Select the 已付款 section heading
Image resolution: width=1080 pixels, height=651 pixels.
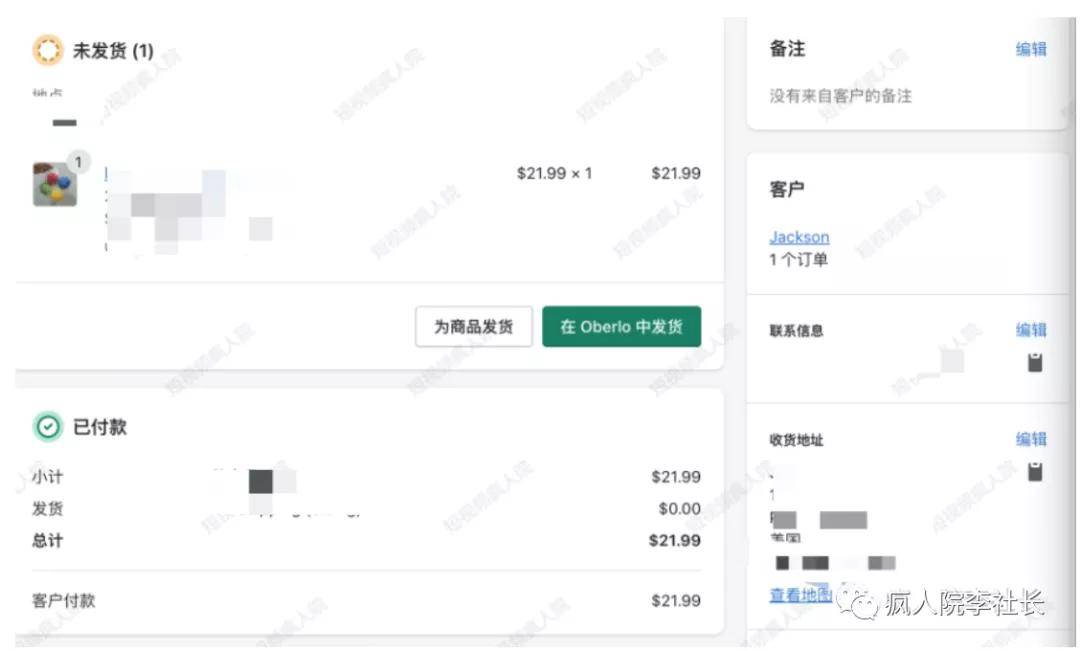tap(100, 427)
